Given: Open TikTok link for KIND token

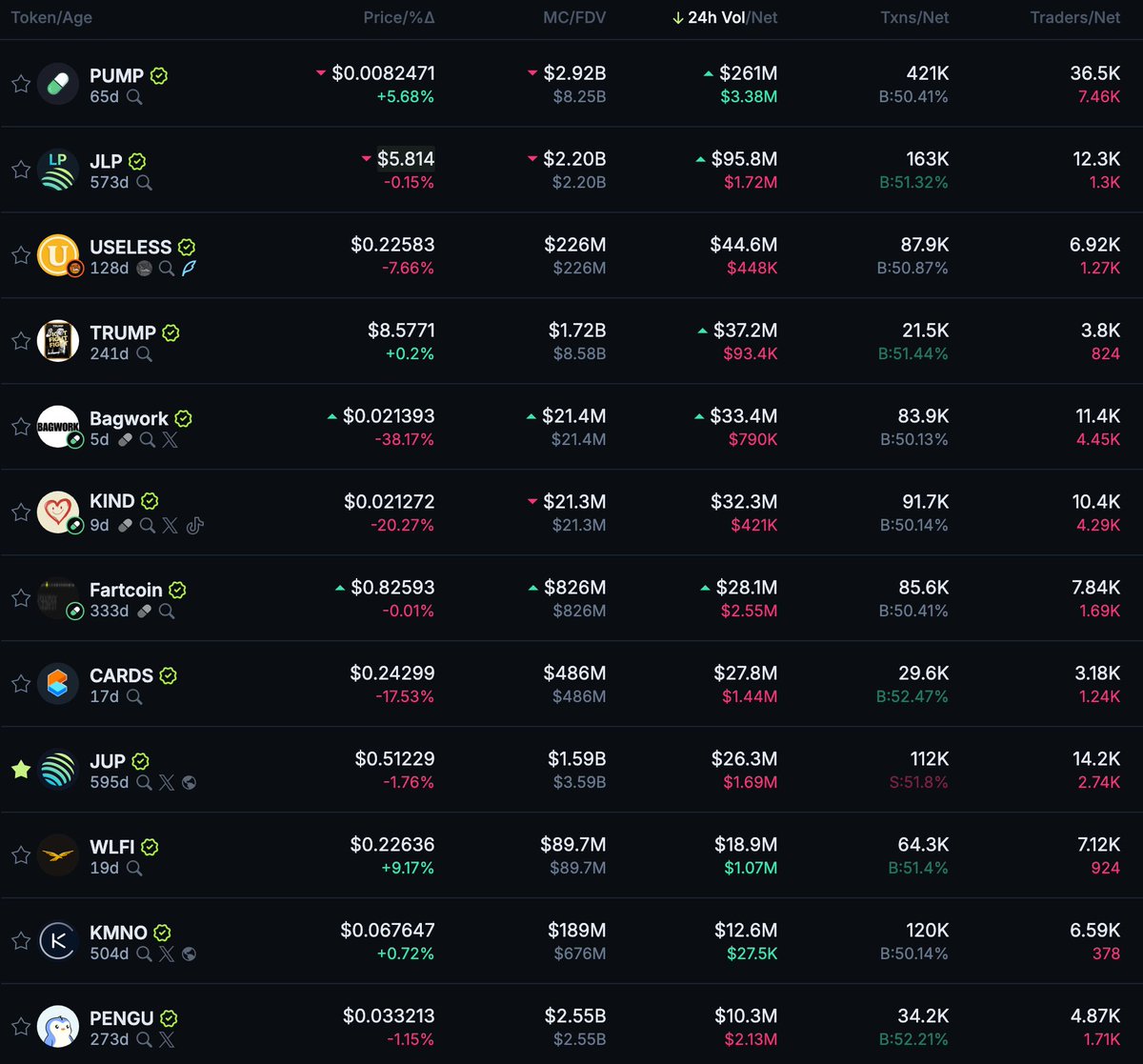Looking at the screenshot, I should pyautogui.click(x=195, y=526).
